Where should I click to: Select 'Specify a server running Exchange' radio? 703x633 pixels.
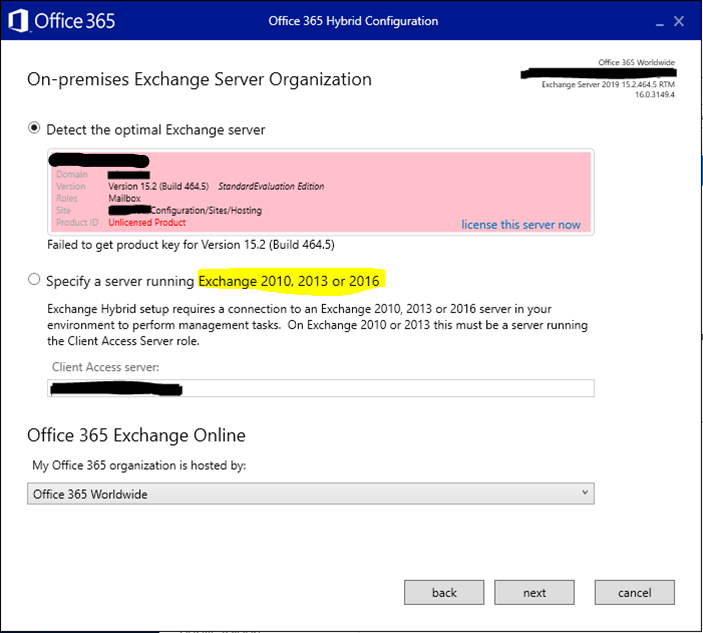click(x=34, y=279)
